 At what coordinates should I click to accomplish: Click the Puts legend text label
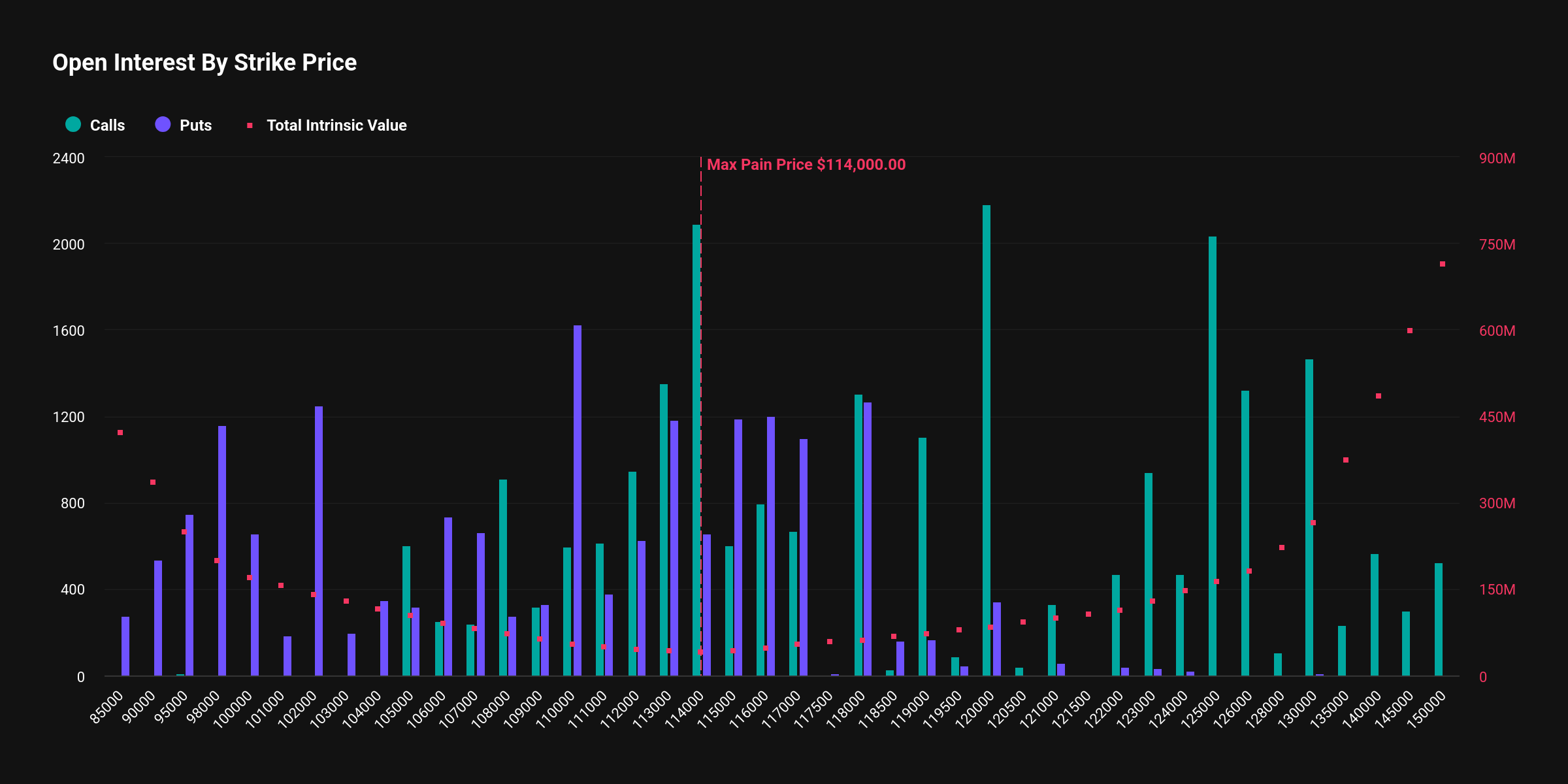point(196,125)
